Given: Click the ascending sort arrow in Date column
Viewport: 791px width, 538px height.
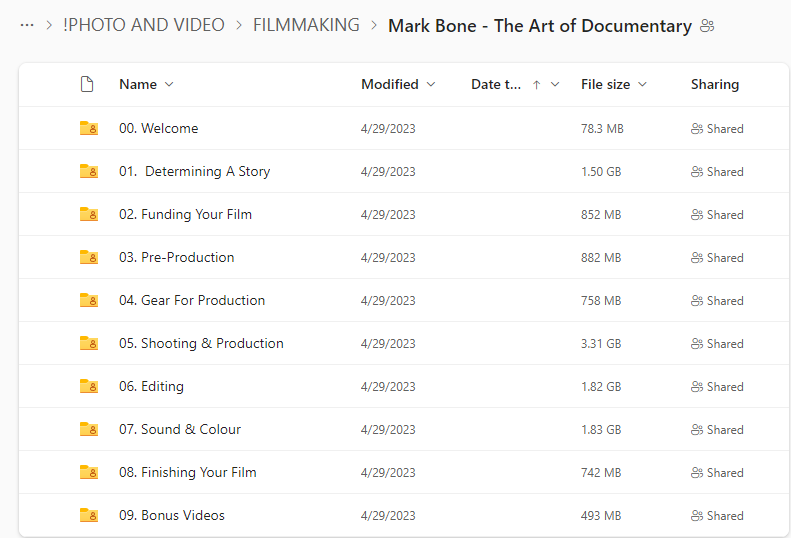Looking at the screenshot, I should tap(537, 85).
